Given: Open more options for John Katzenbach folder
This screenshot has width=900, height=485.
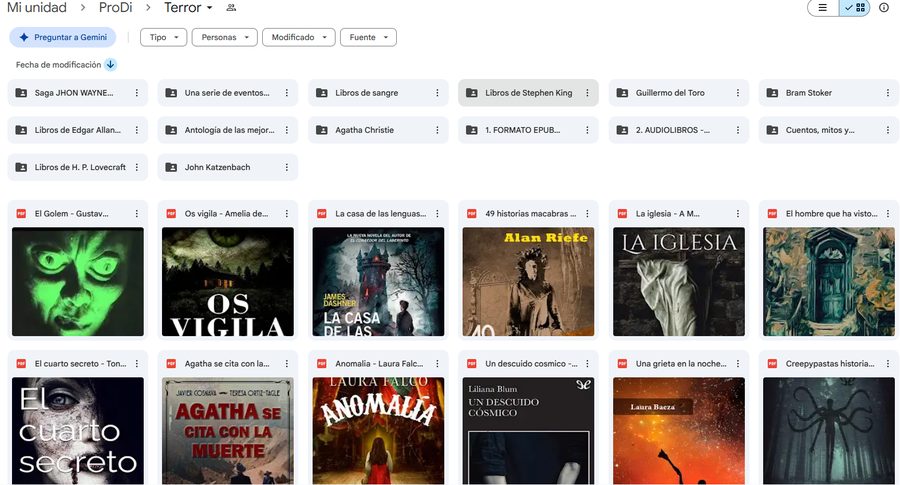Looking at the screenshot, I should click(x=286, y=168).
